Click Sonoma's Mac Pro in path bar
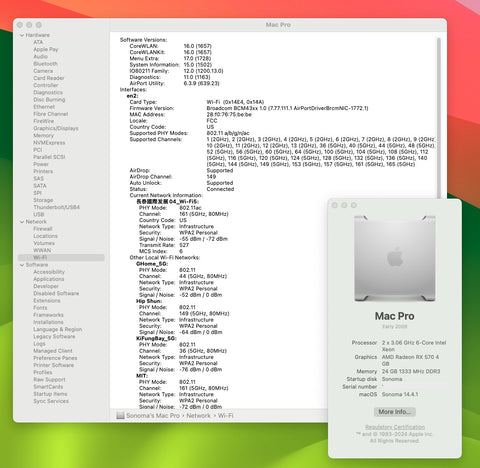This screenshot has width=480, height=468. (x=153, y=416)
